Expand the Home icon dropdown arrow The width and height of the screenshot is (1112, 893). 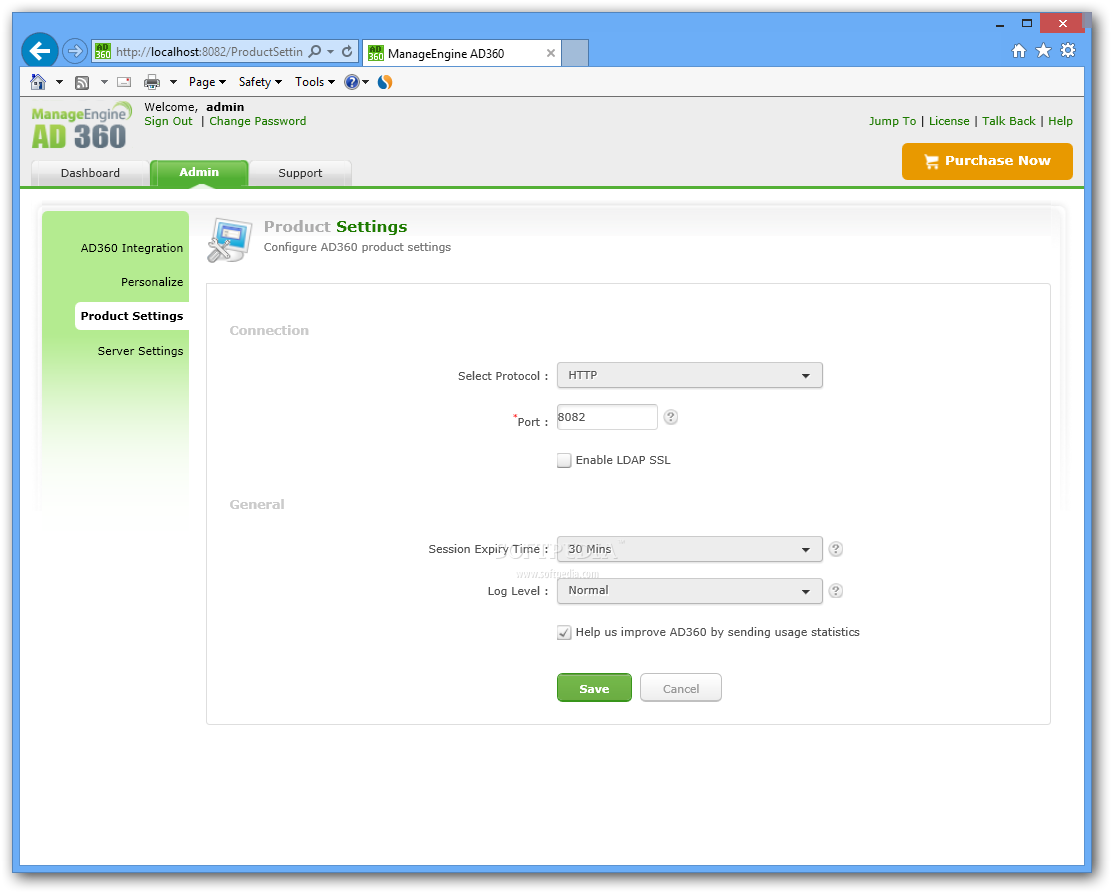tap(60, 82)
